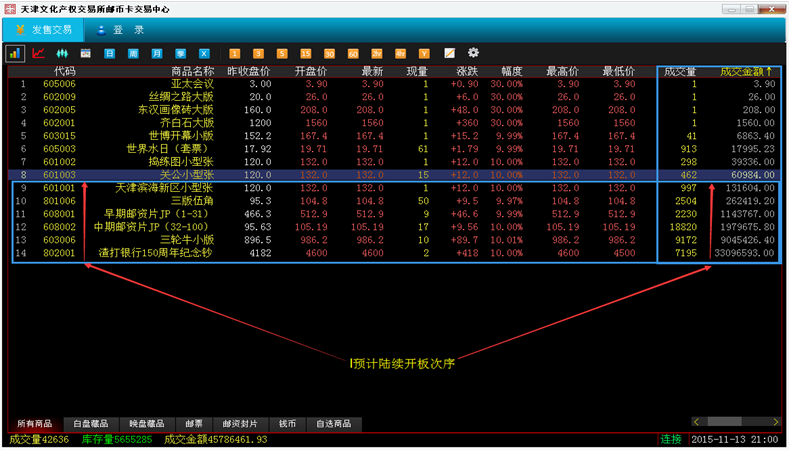Open settings gear icon in toolbar
Viewport: 789px width, 450px height.
pos(474,53)
